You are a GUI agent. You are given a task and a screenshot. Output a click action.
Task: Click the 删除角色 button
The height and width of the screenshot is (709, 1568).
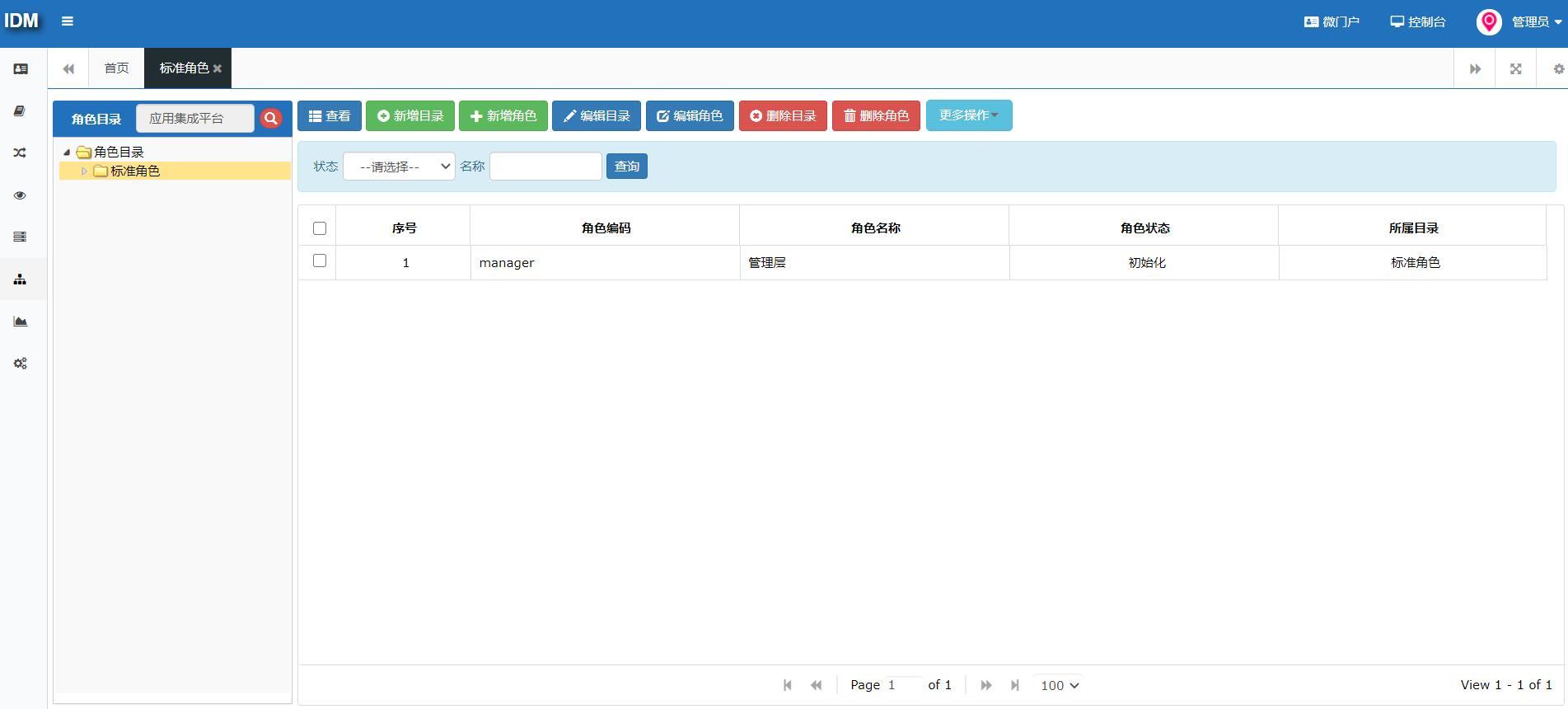pyautogui.click(x=876, y=115)
